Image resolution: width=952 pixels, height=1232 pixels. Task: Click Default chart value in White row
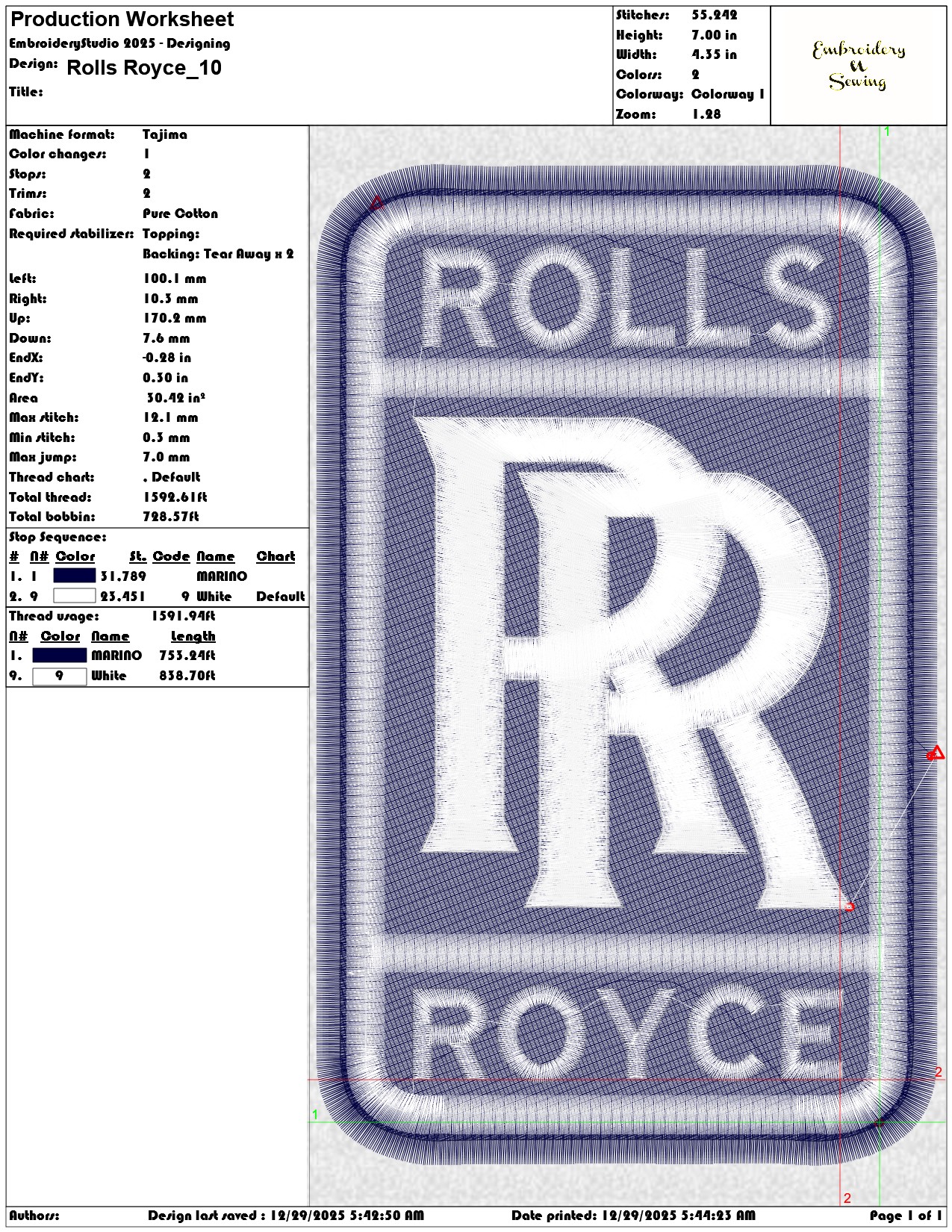[281, 597]
